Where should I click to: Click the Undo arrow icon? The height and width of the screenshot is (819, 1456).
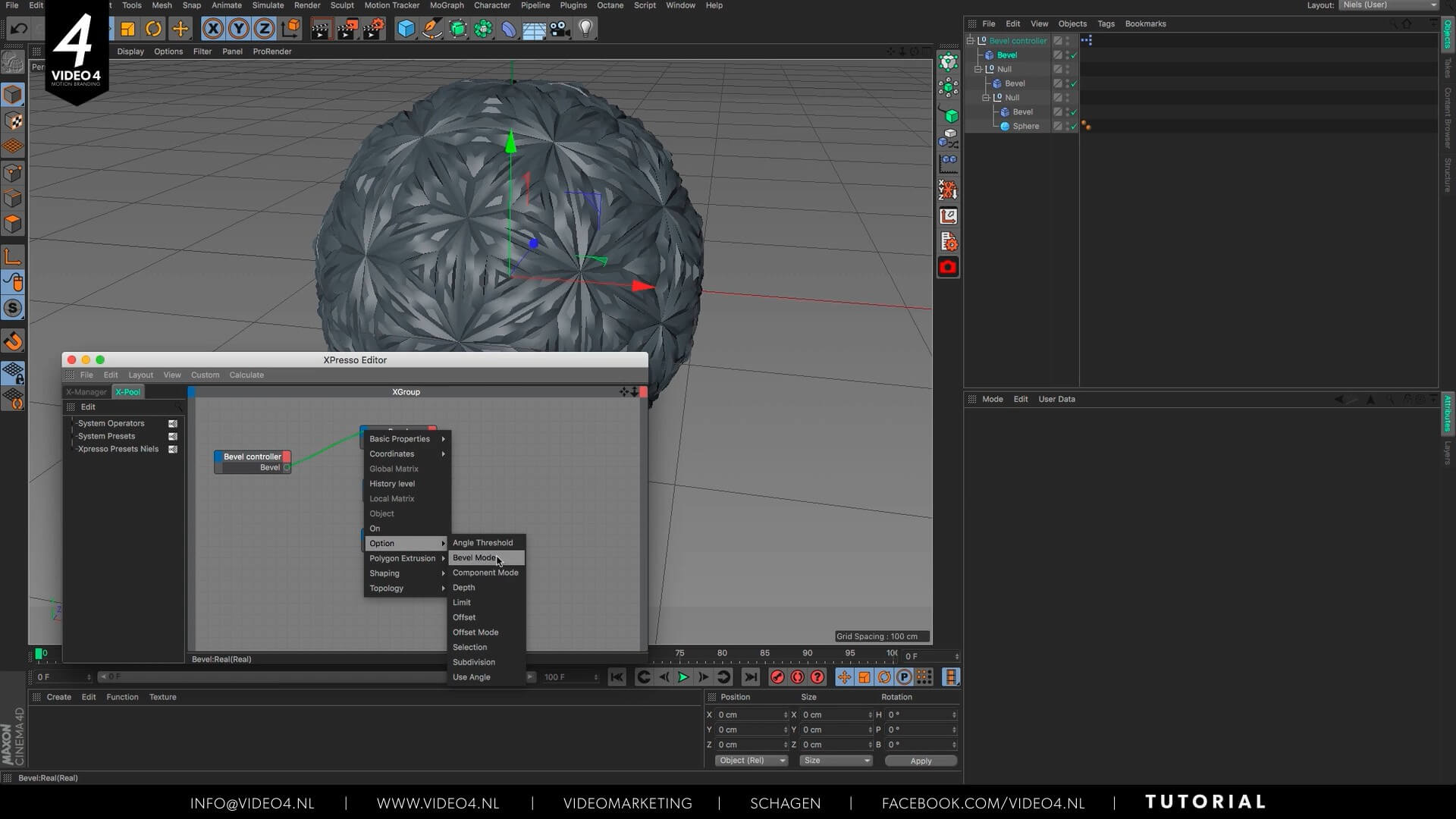click(19, 29)
